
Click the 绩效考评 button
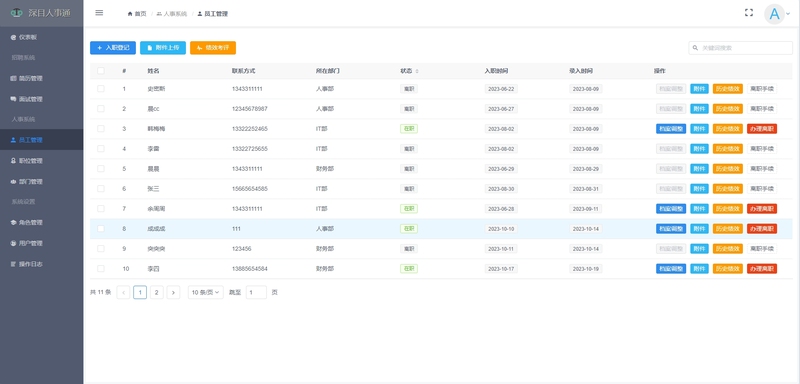point(213,48)
